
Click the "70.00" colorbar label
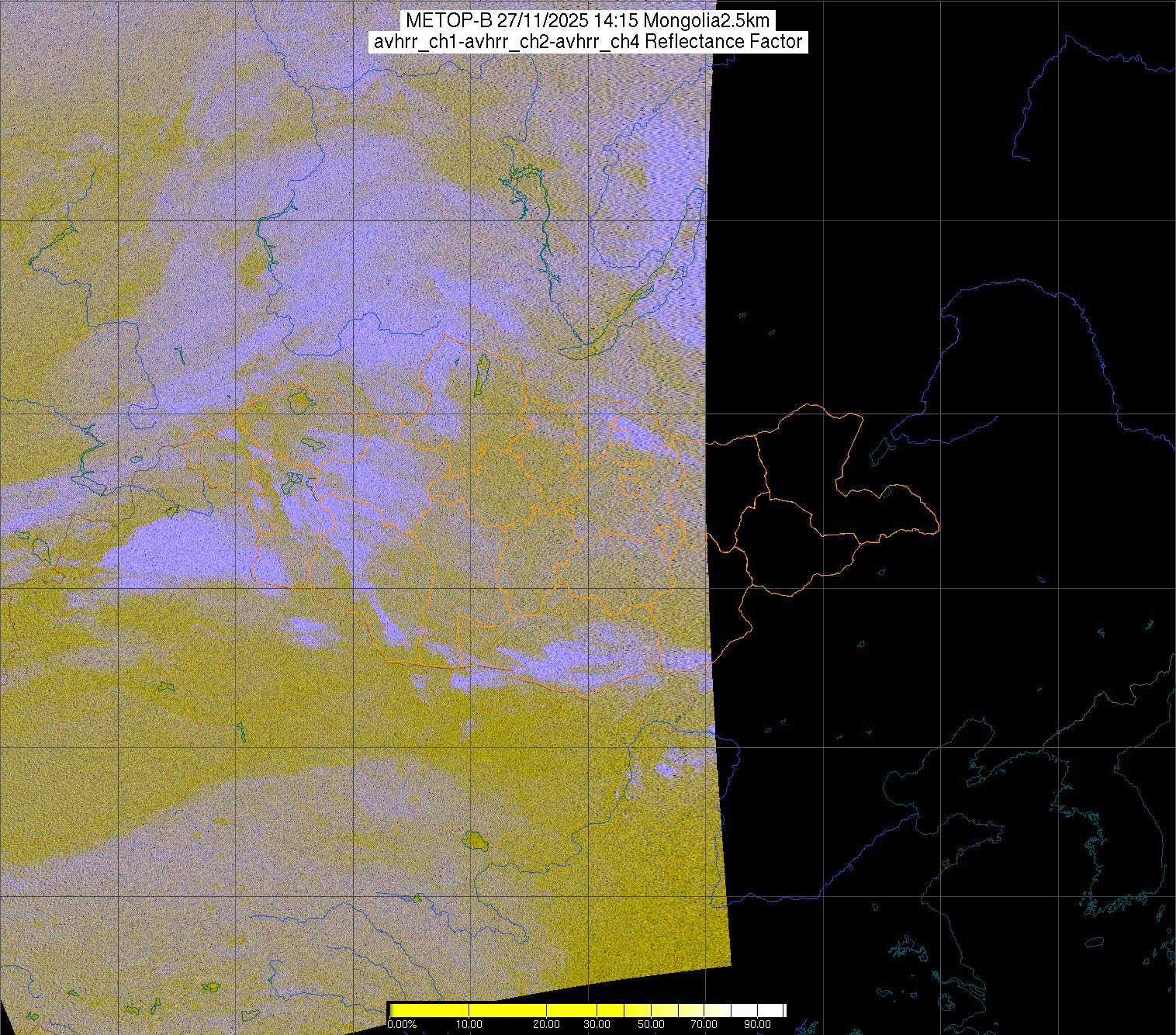[705, 1025]
